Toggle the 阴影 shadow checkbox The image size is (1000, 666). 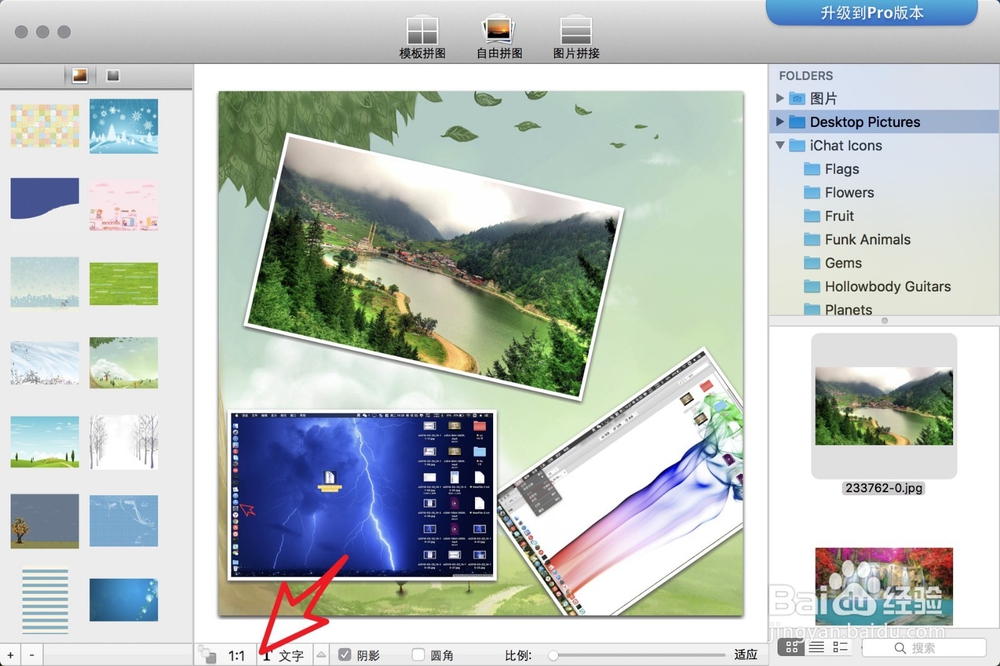coord(345,655)
